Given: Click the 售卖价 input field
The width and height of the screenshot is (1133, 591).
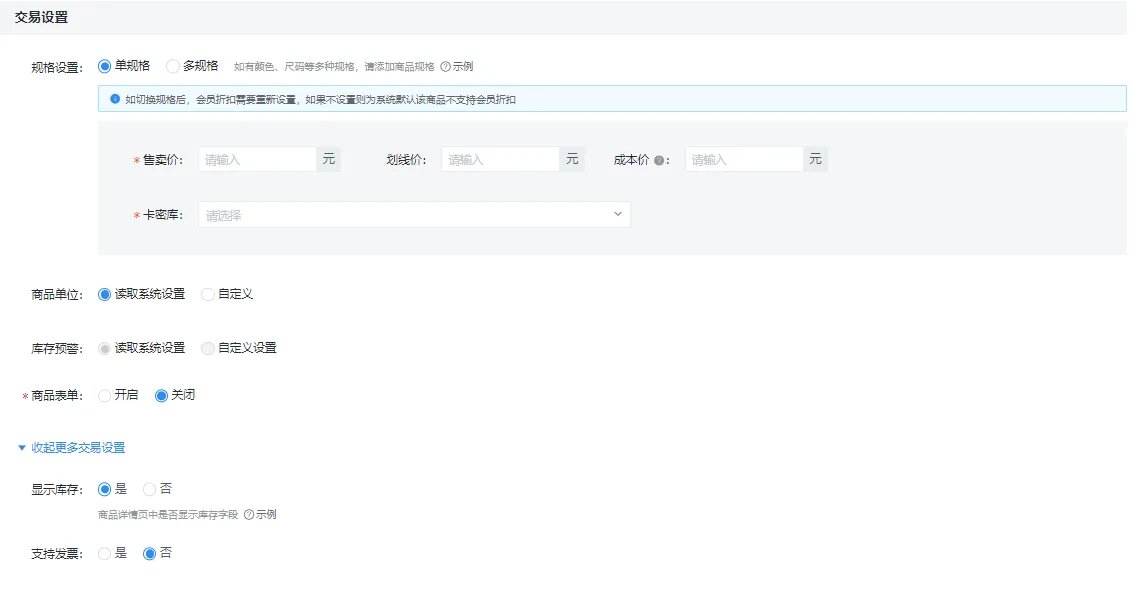Looking at the screenshot, I should pyautogui.click(x=256, y=160).
